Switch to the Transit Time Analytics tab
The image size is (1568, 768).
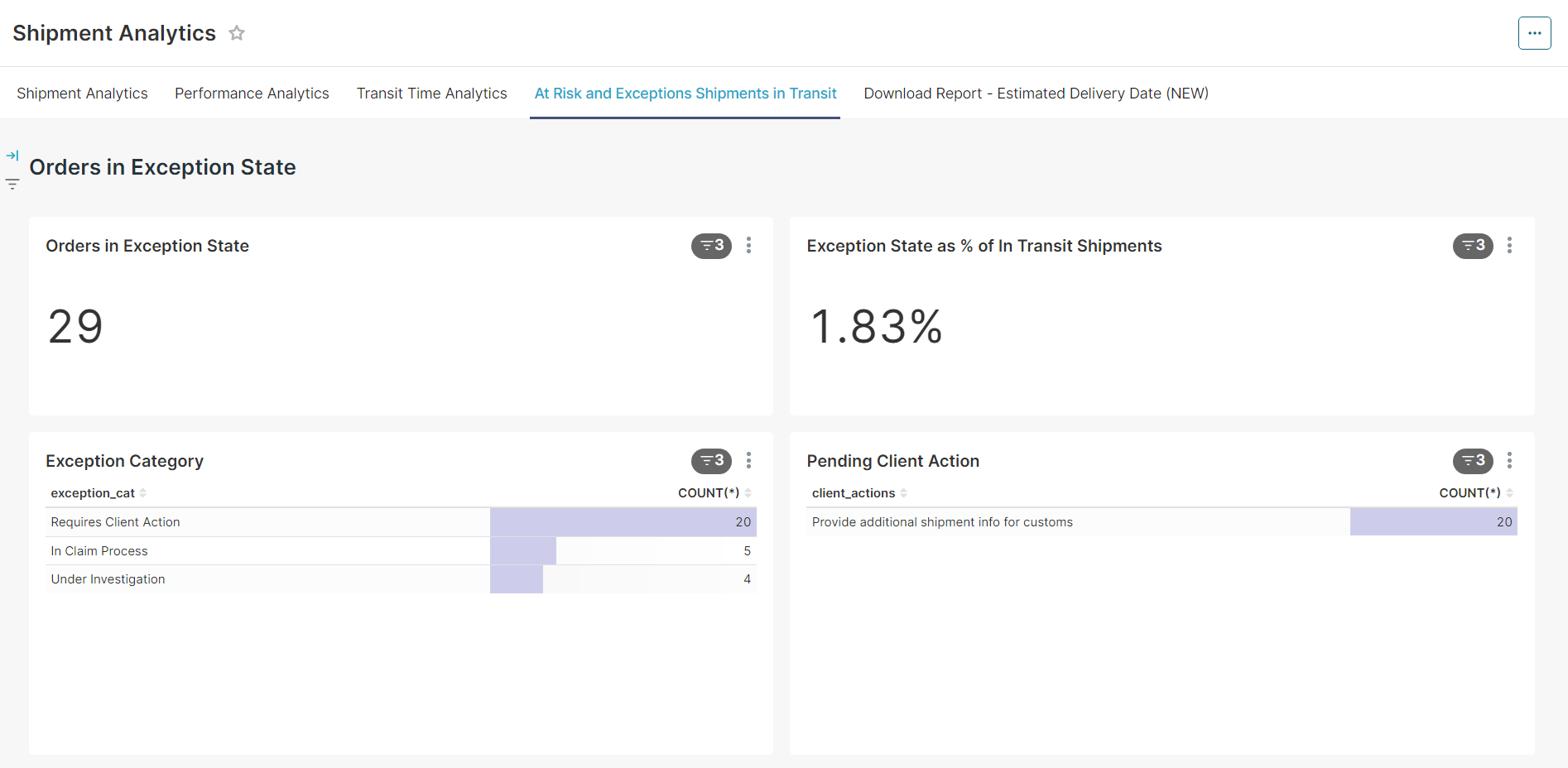(x=431, y=94)
